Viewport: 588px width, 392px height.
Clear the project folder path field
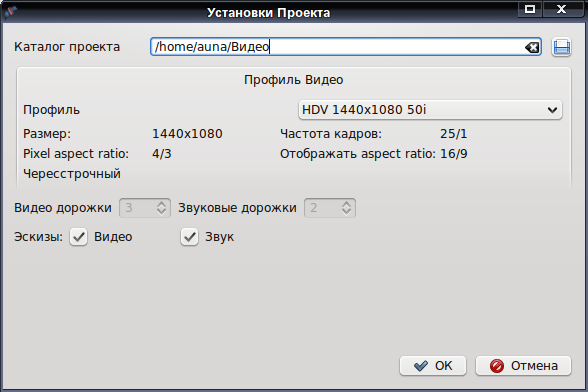tap(532, 47)
